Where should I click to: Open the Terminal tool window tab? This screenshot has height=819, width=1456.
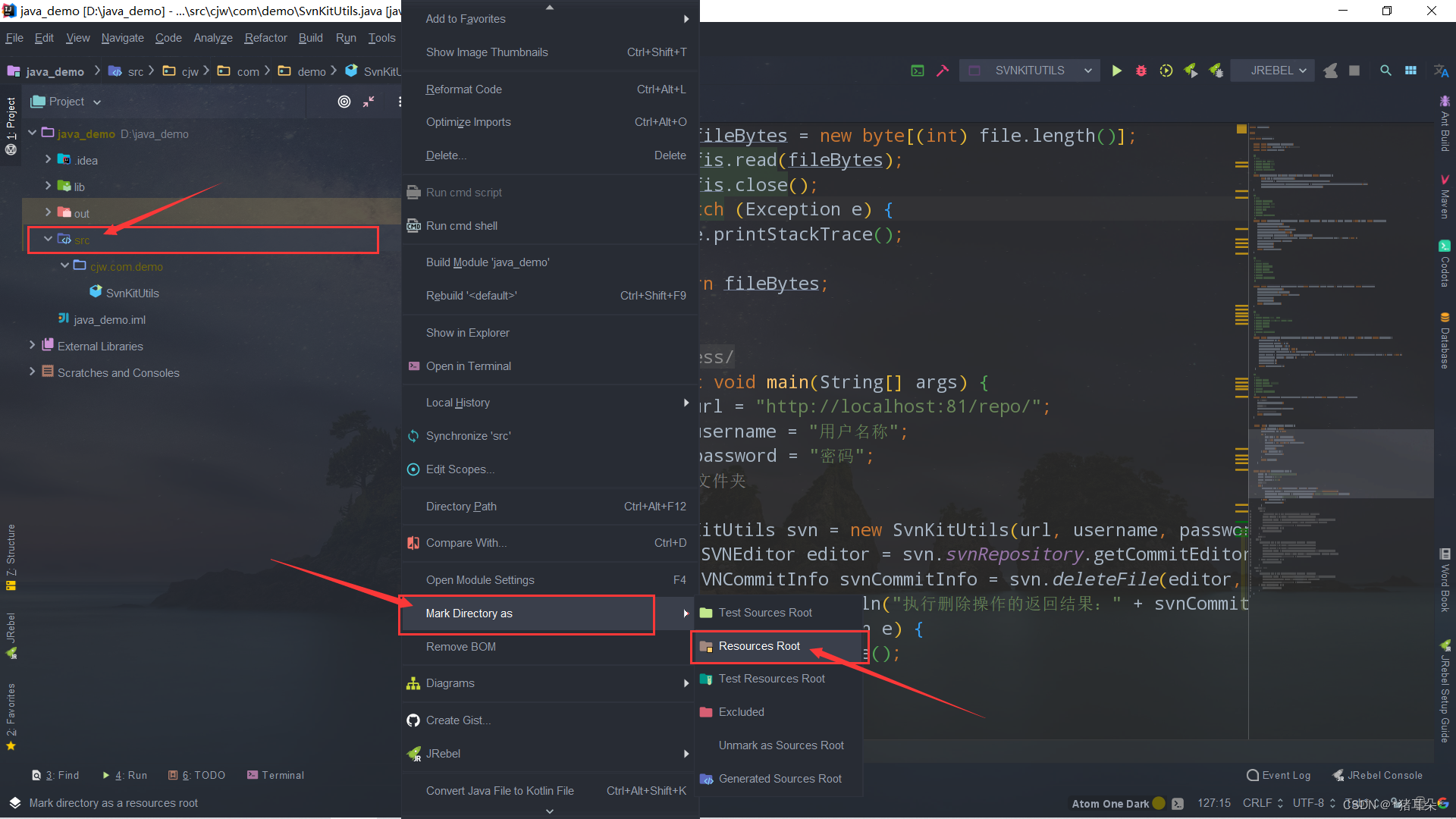click(x=275, y=775)
